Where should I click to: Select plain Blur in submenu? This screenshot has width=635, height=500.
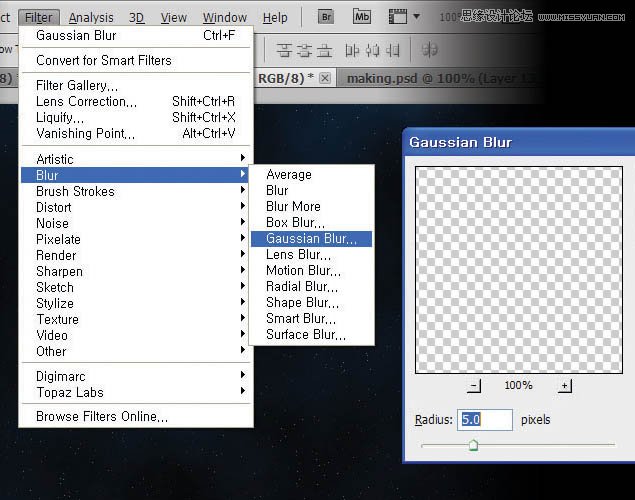(x=311, y=190)
